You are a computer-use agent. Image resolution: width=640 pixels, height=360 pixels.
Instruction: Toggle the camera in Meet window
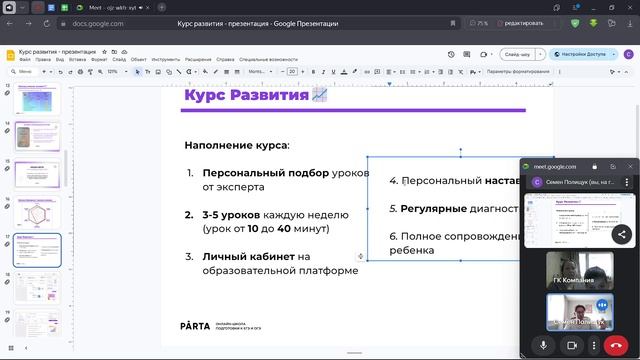(x=572, y=345)
